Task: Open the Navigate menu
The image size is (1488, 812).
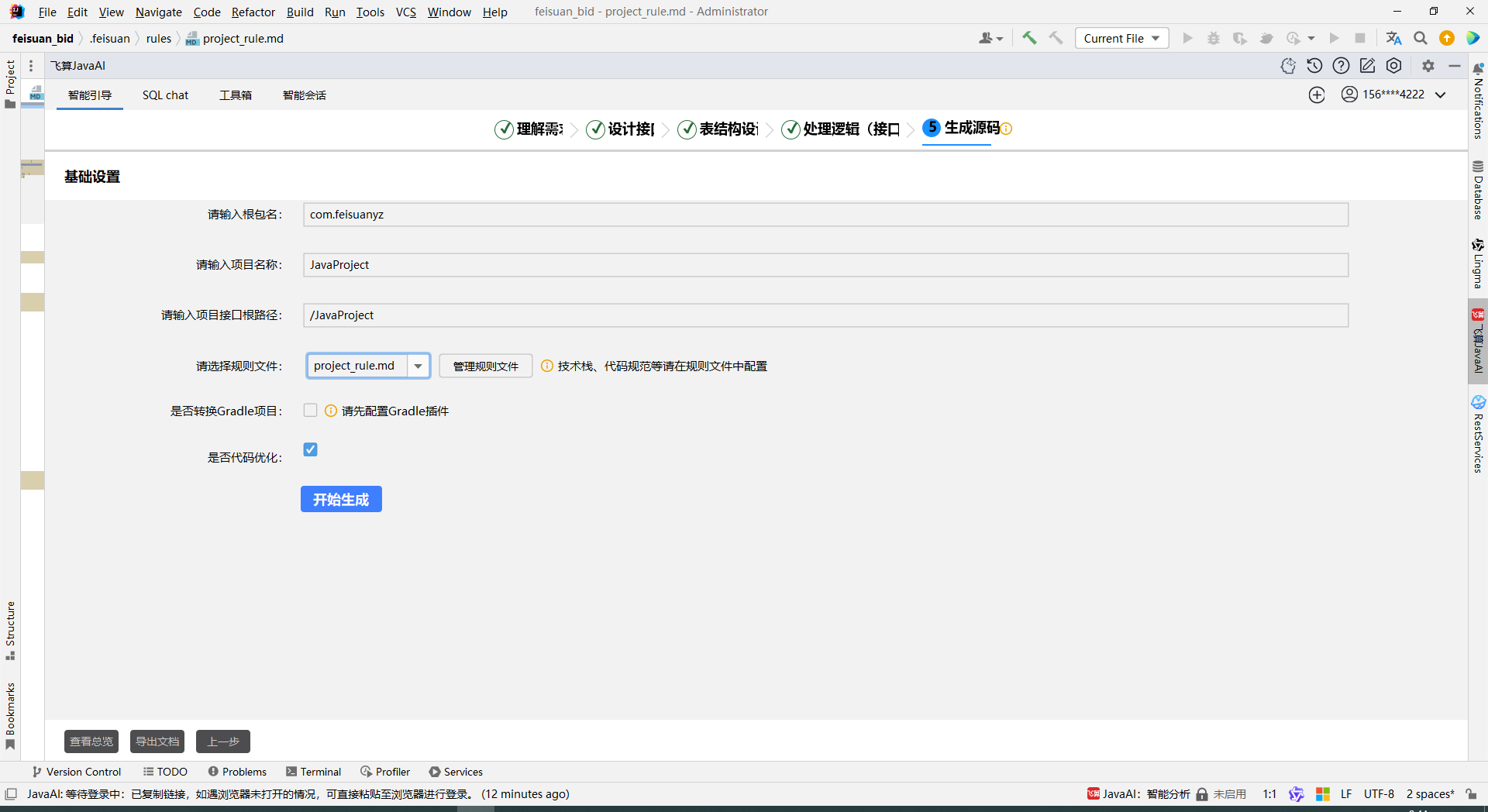Action: coord(158,12)
